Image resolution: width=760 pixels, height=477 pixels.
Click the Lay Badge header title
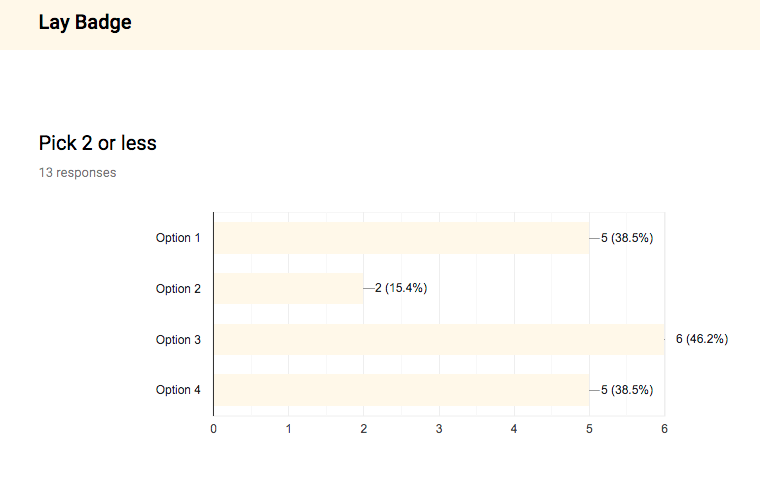click(85, 22)
